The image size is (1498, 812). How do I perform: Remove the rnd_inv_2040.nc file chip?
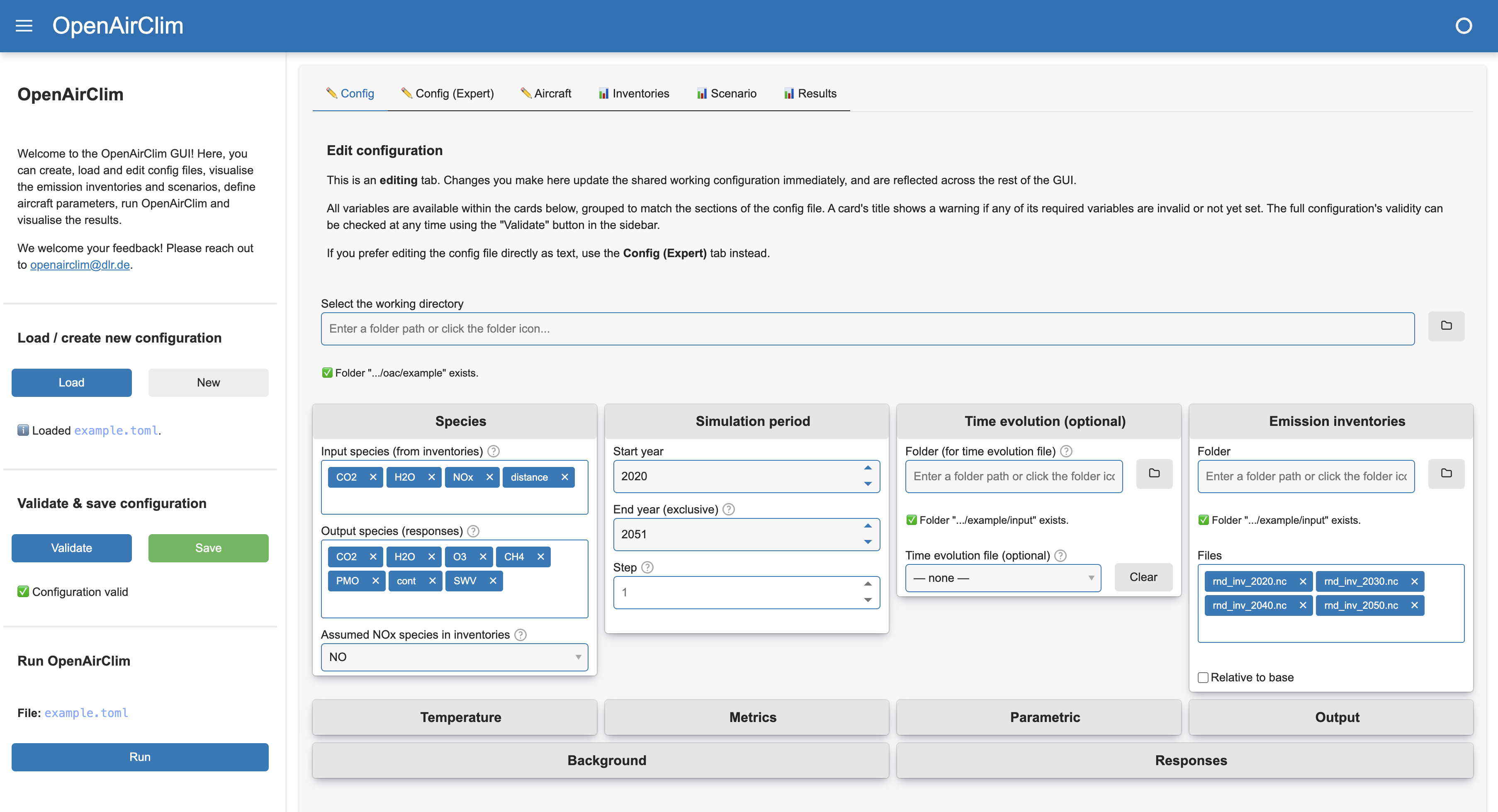(x=1303, y=605)
